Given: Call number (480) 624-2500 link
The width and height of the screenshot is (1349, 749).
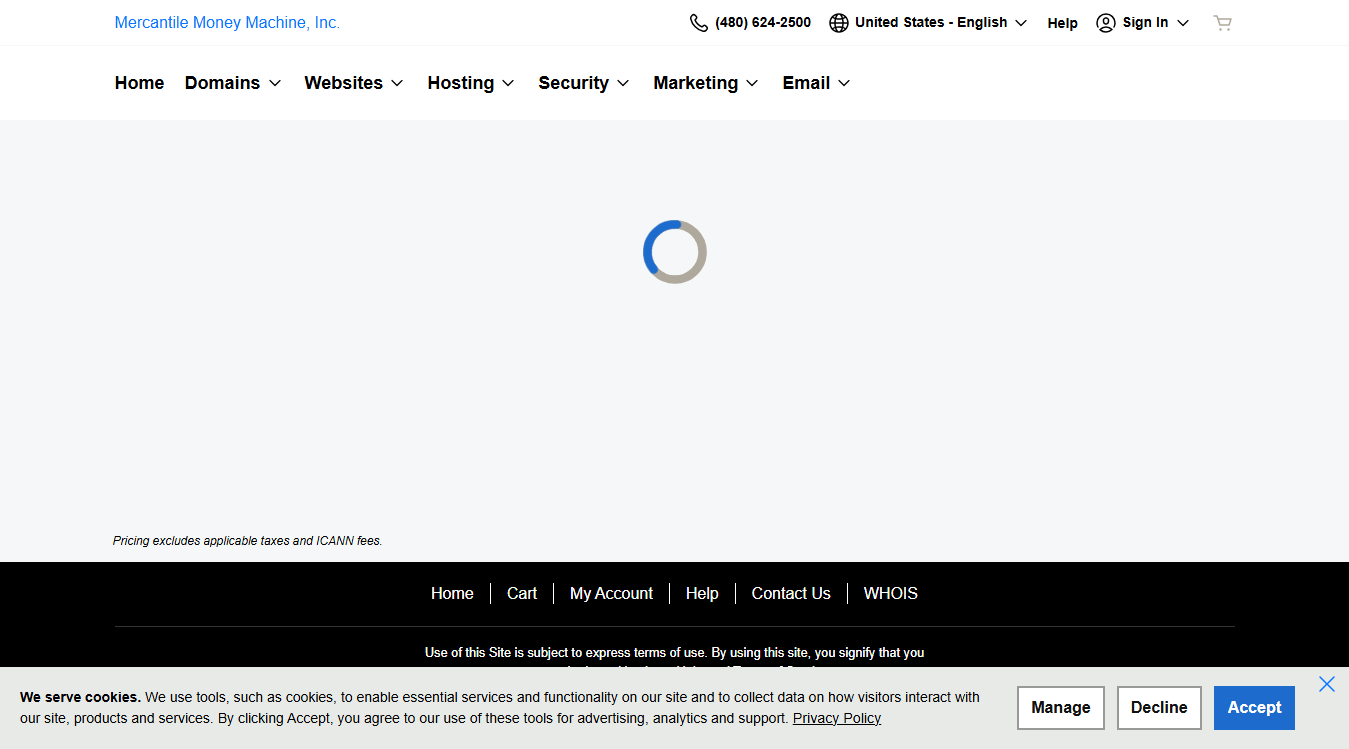Looking at the screenshot, I should click(763, 23).
